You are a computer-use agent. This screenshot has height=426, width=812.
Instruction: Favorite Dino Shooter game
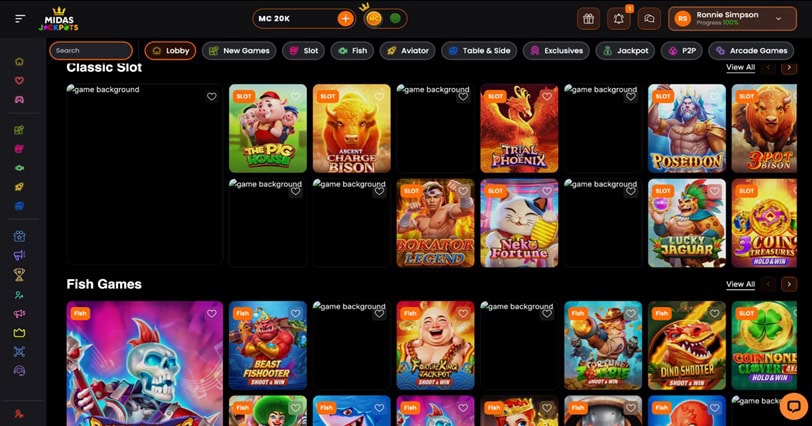(x=715, y=313)
